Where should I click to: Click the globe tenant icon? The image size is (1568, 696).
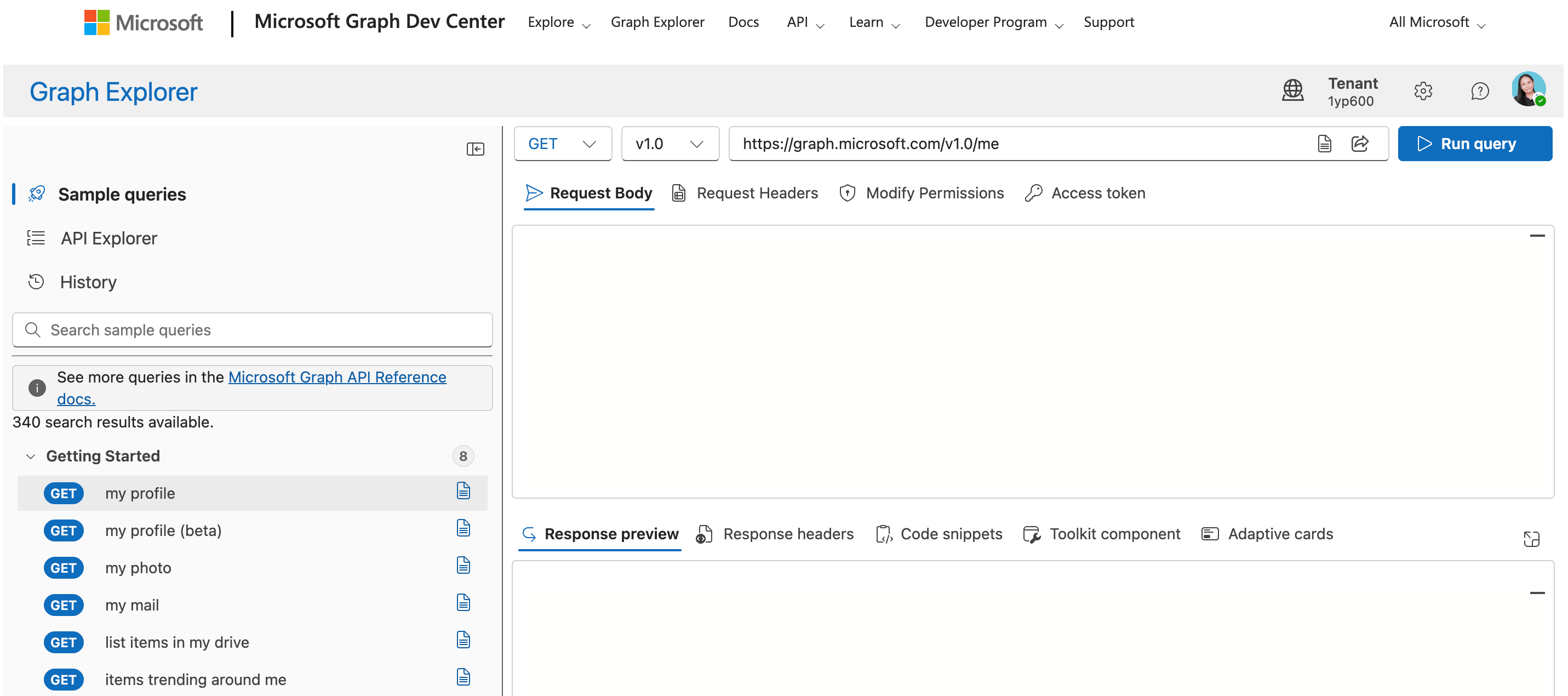click(1292, 90)
